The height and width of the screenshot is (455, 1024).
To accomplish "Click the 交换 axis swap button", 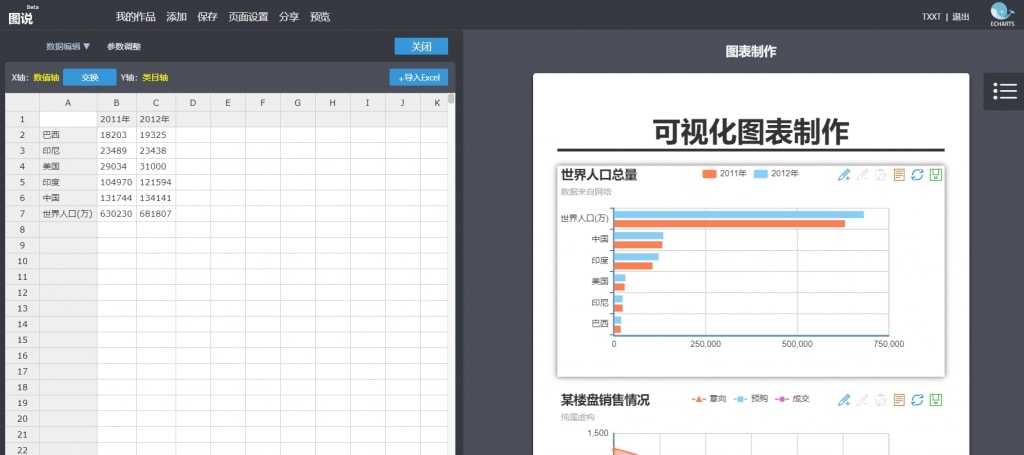I will tap(89, 77).
